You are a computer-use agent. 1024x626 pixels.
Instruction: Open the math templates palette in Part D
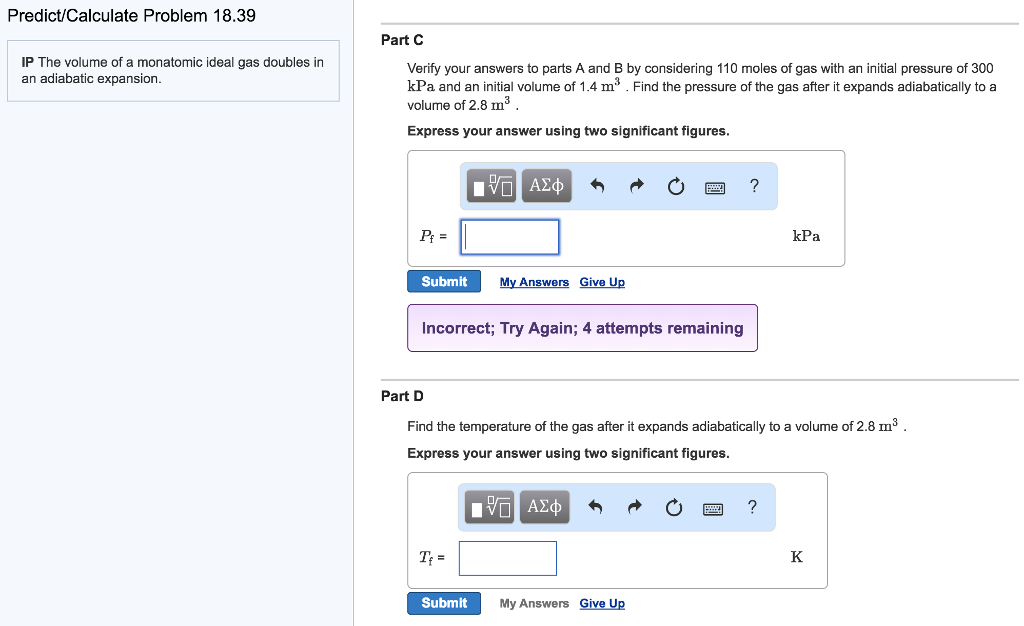coord(489,506)
